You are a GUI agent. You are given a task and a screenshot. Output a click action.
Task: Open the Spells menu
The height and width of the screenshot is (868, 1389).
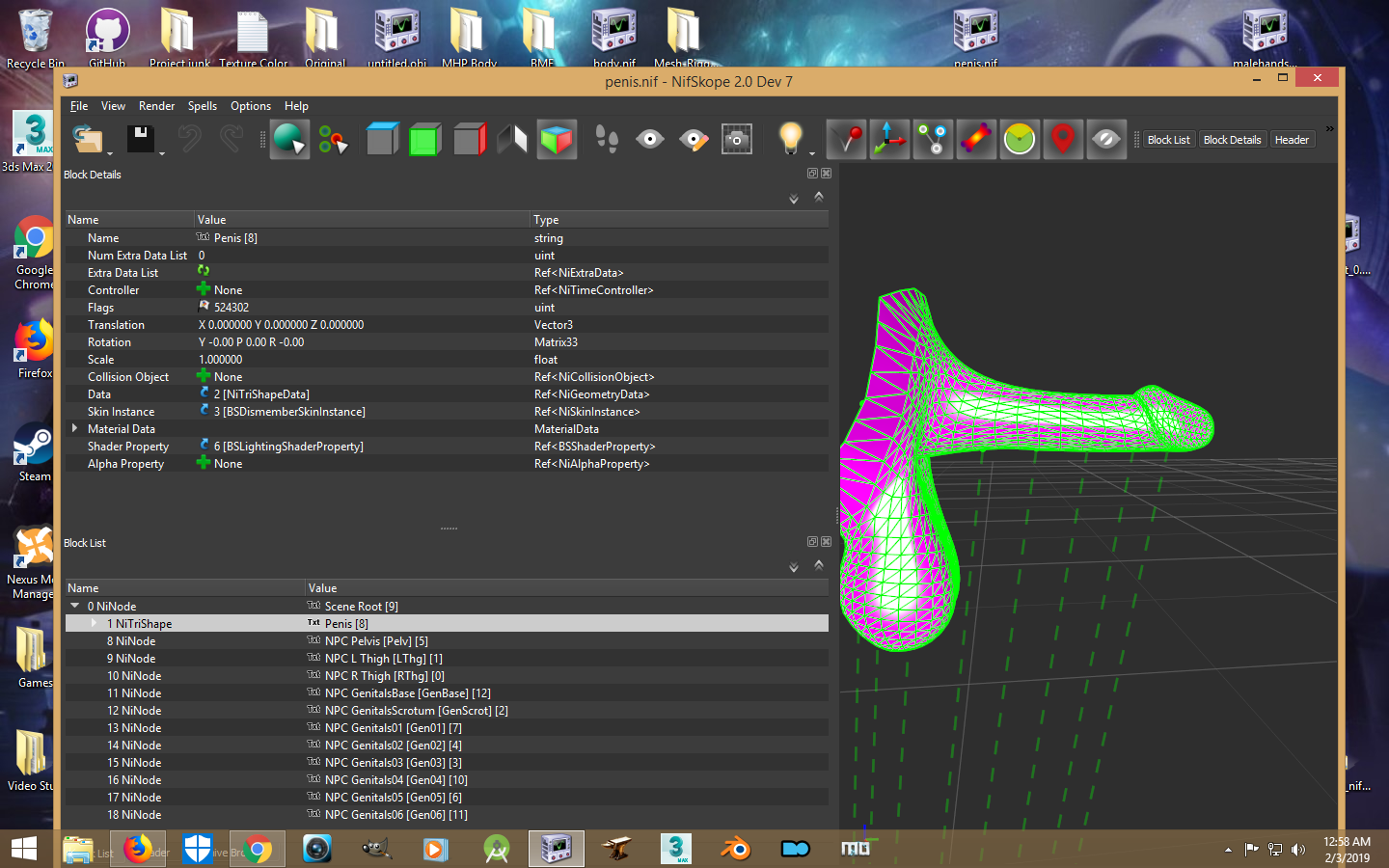tap(202, 106)
